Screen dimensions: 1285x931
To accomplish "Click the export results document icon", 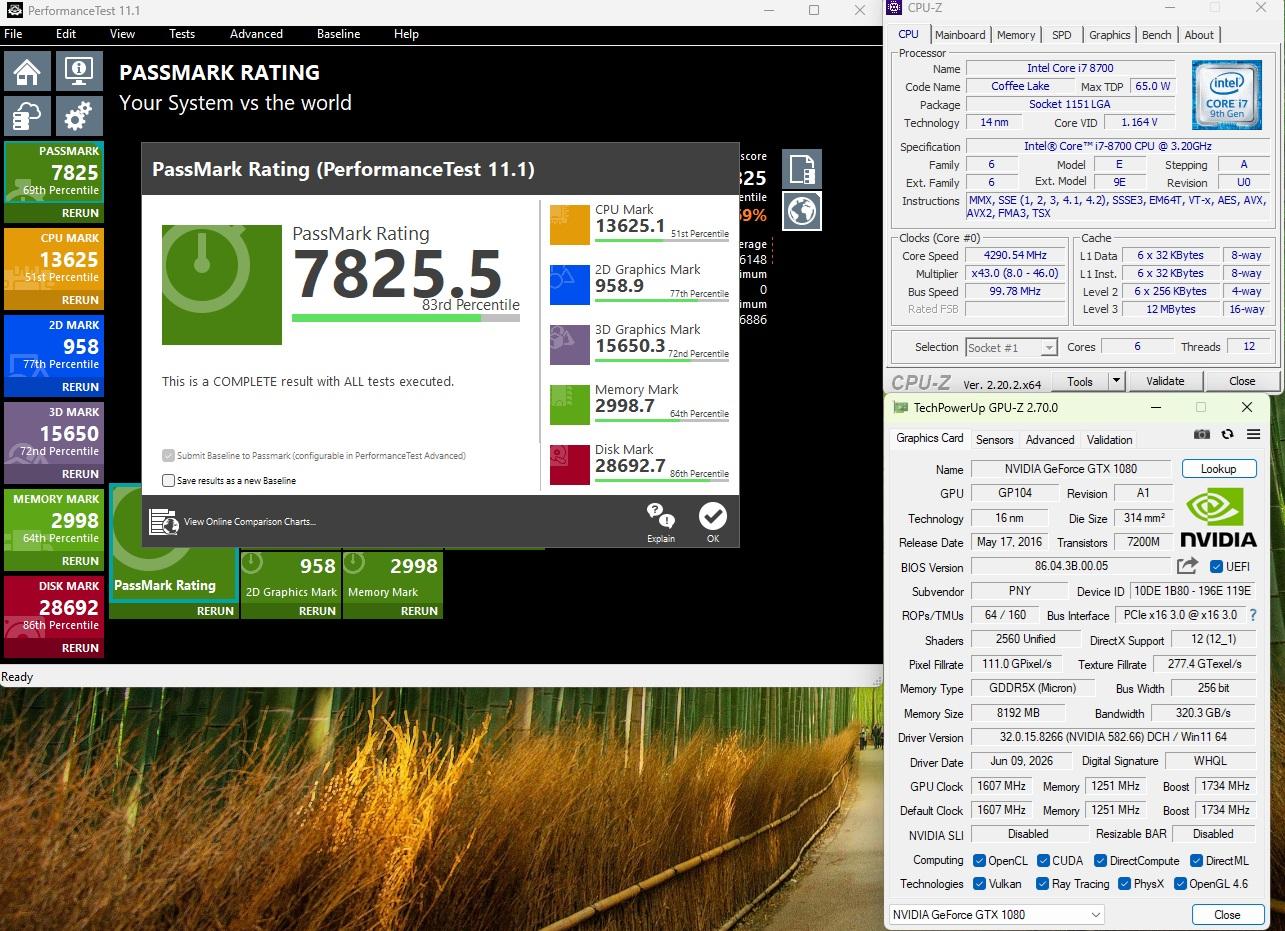I will (802, 169).
